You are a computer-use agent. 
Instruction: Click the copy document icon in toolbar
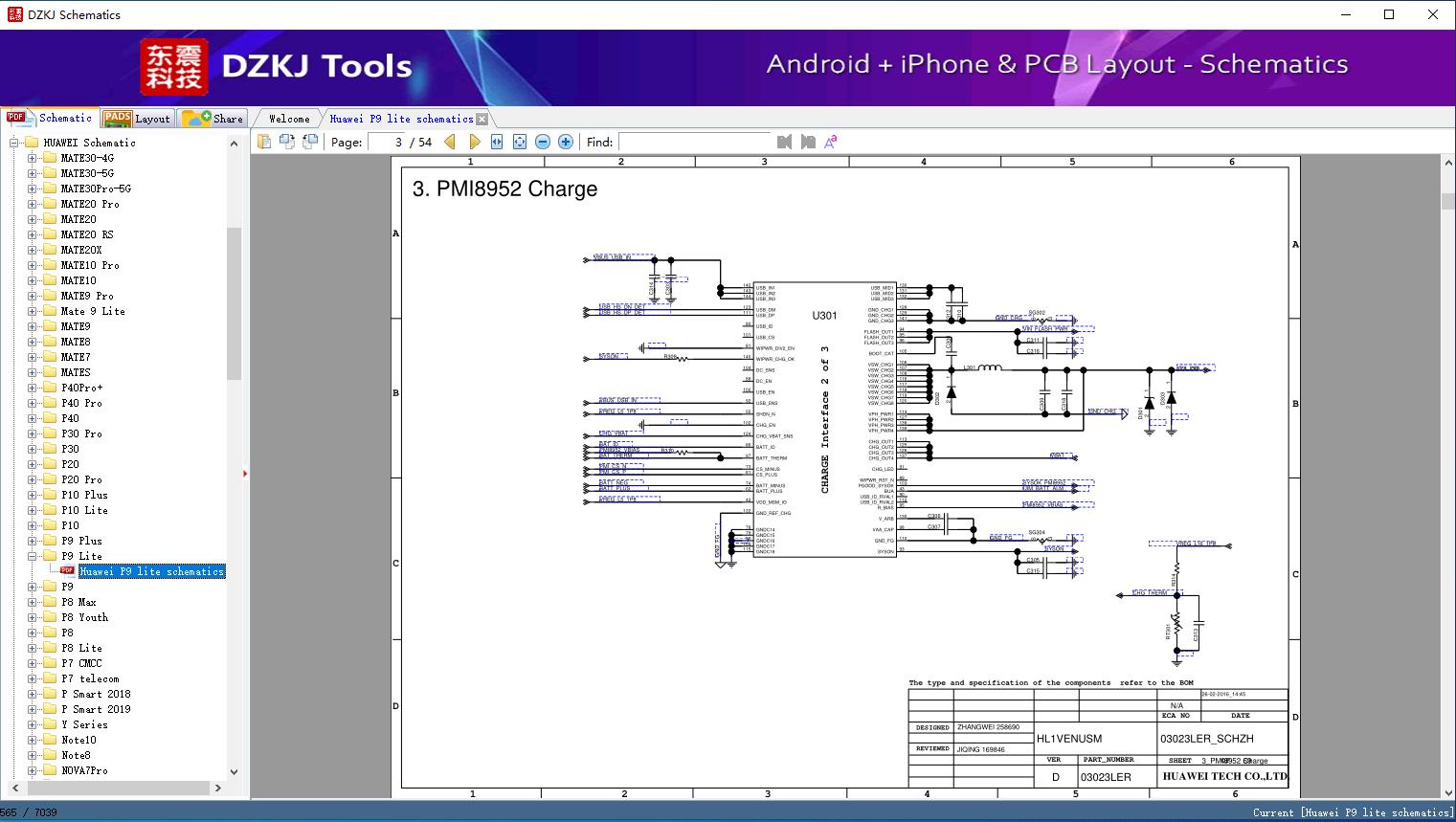(x=263, y=142)
